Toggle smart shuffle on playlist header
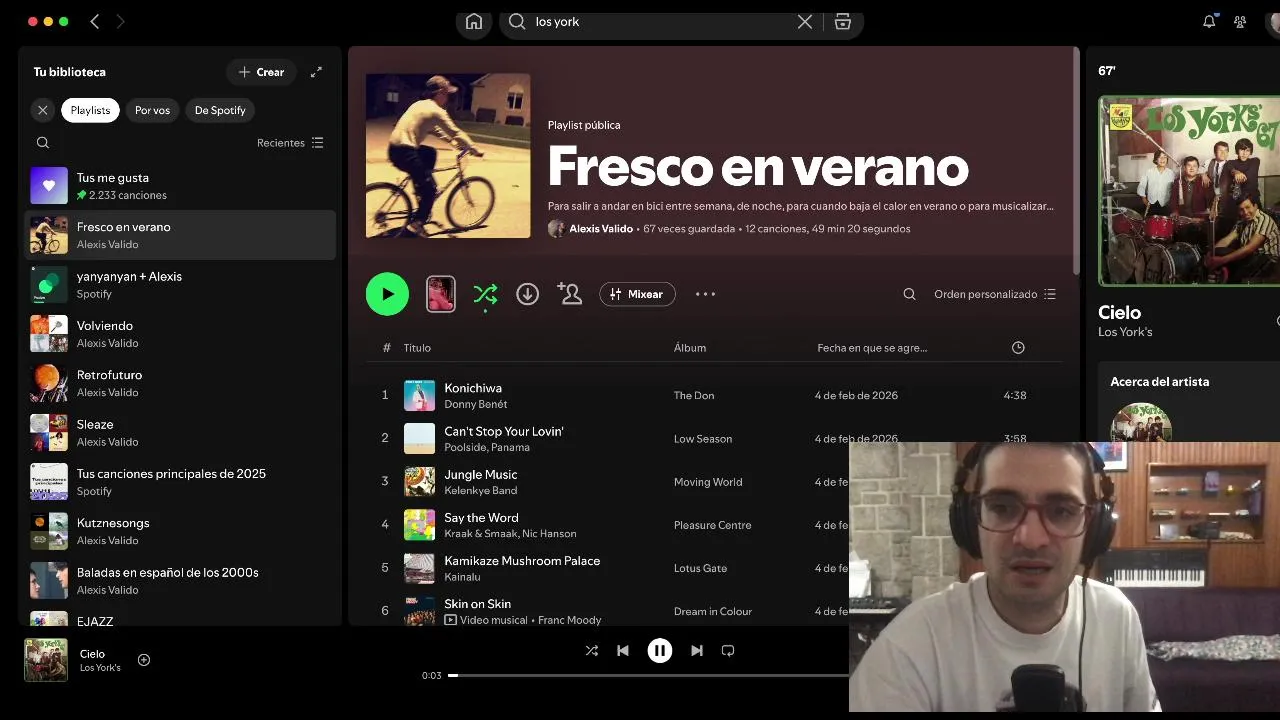 tap(485, 294)
